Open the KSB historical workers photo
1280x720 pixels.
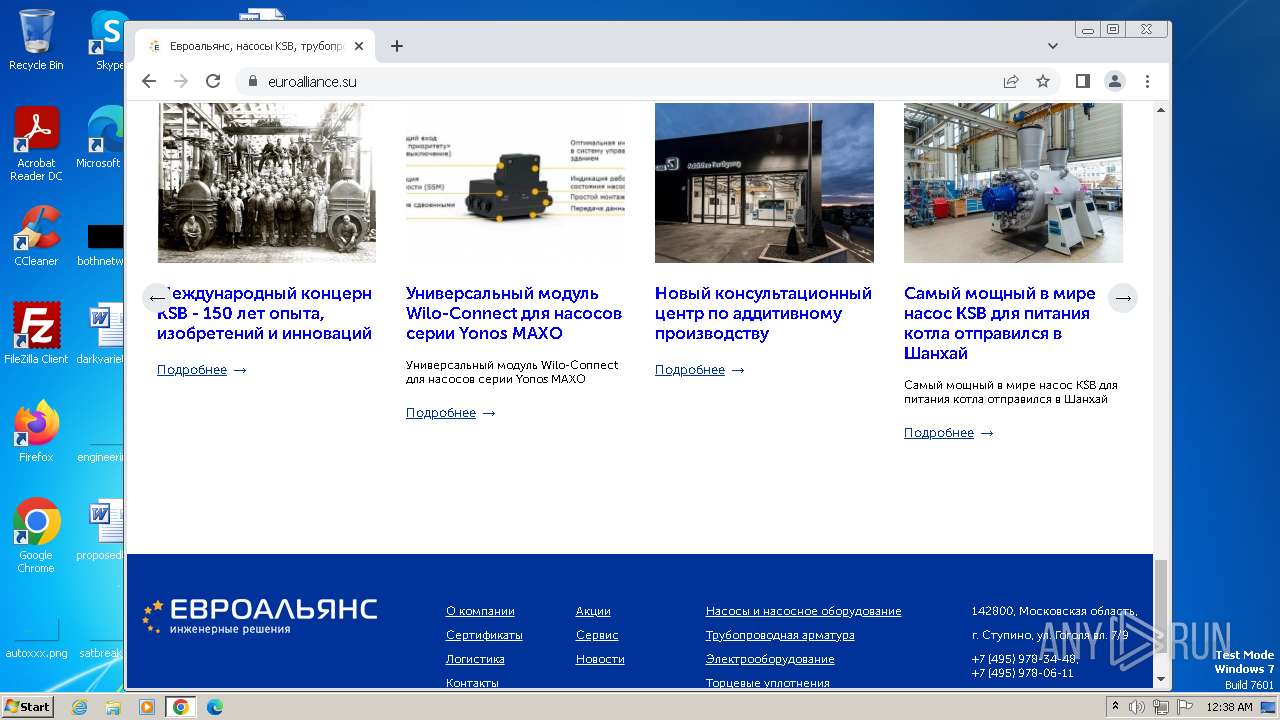click(267, 182)
